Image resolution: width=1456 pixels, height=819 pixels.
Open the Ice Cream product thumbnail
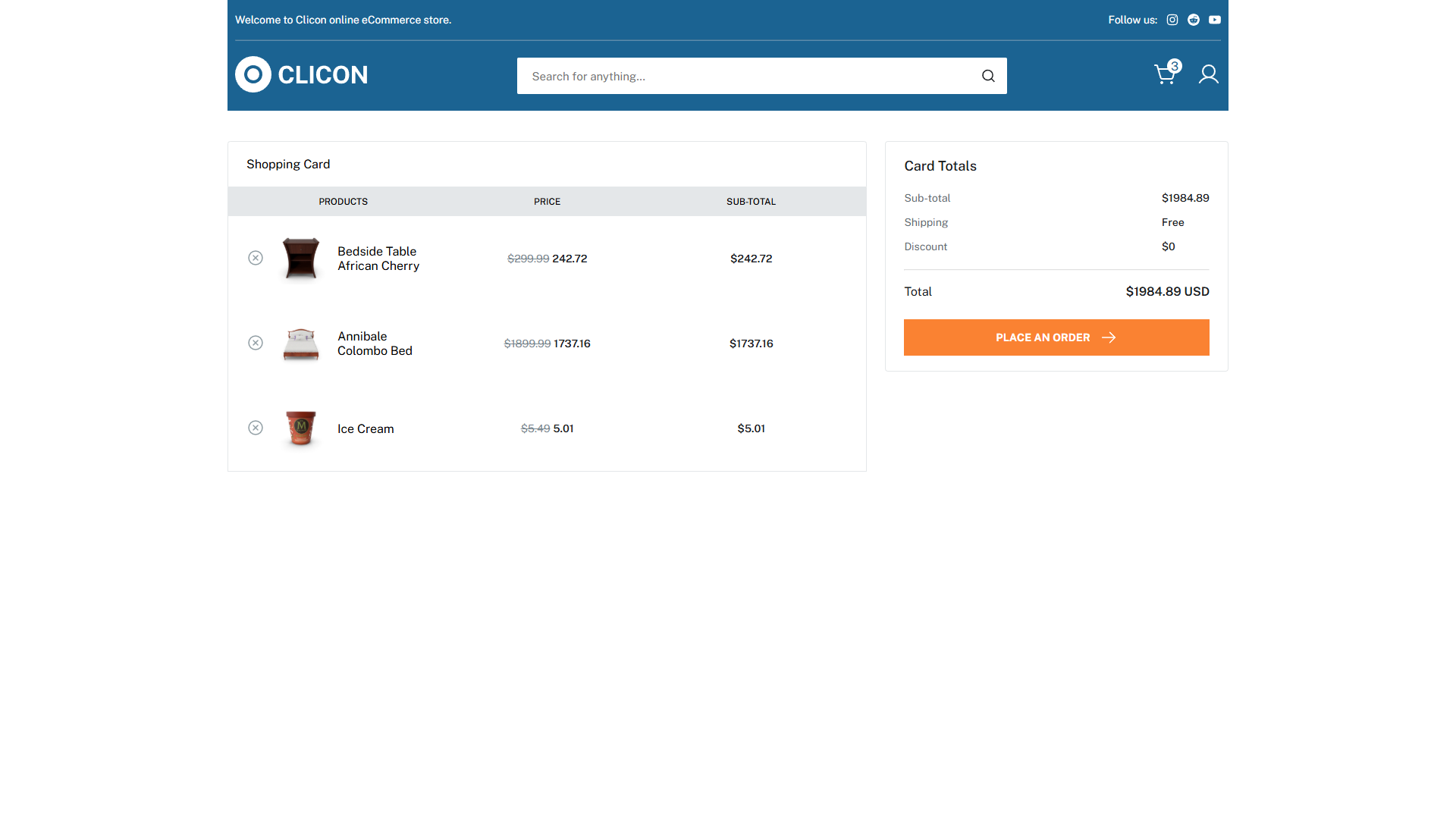[x=301, y=428]
